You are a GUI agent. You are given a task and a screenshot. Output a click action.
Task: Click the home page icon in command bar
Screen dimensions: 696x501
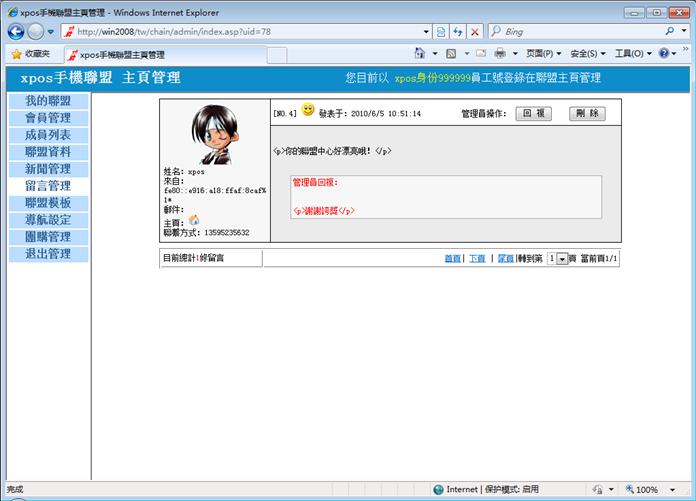coord(420,54)
